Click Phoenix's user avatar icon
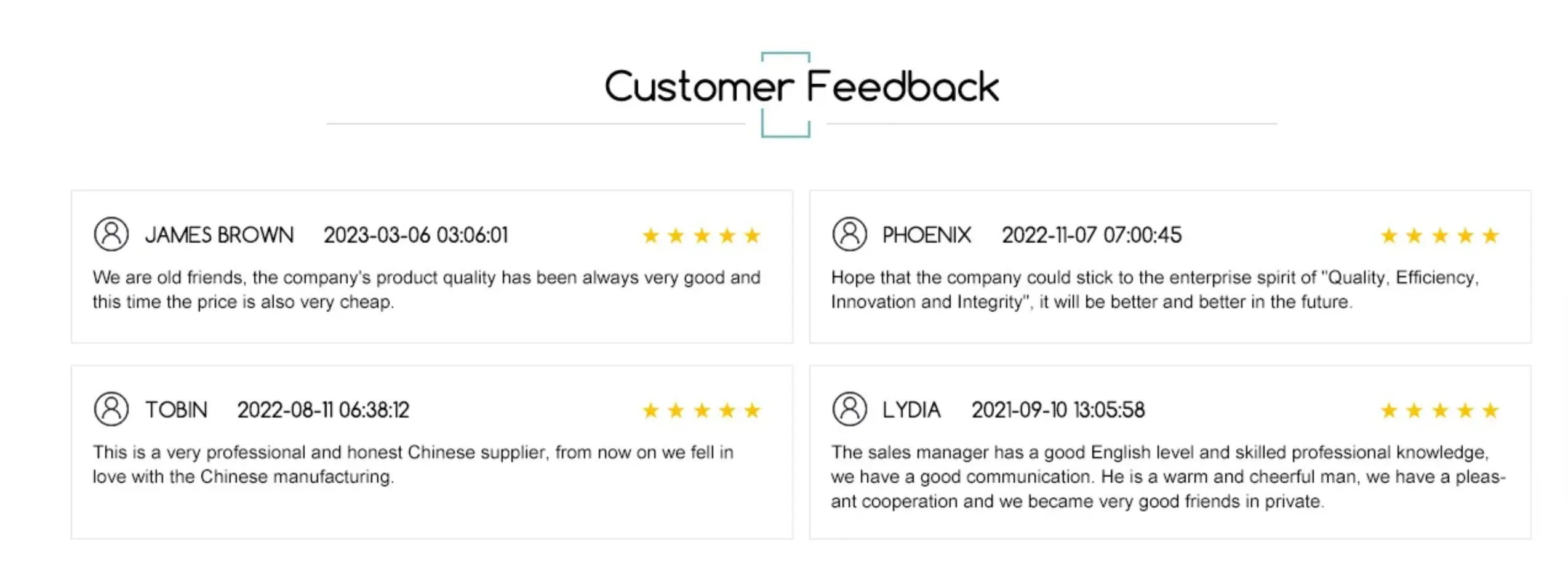The height and width of the screenshot is (569, 1568). pos(850,234)
